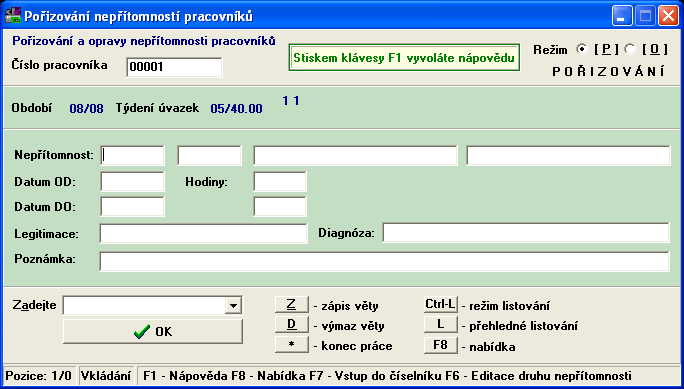
Task: Focus the Číslo pracovníka input field
Action: click(174, 68)
